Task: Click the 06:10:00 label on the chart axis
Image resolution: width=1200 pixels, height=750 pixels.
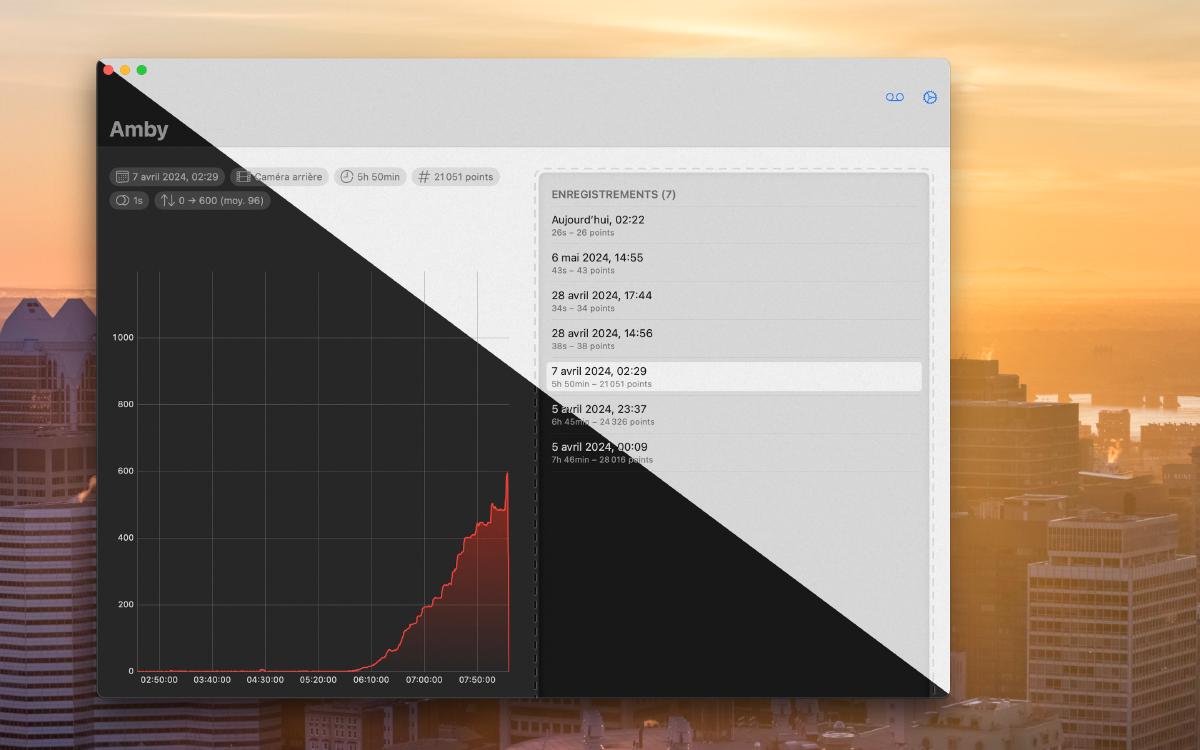Action: (371, 680)
